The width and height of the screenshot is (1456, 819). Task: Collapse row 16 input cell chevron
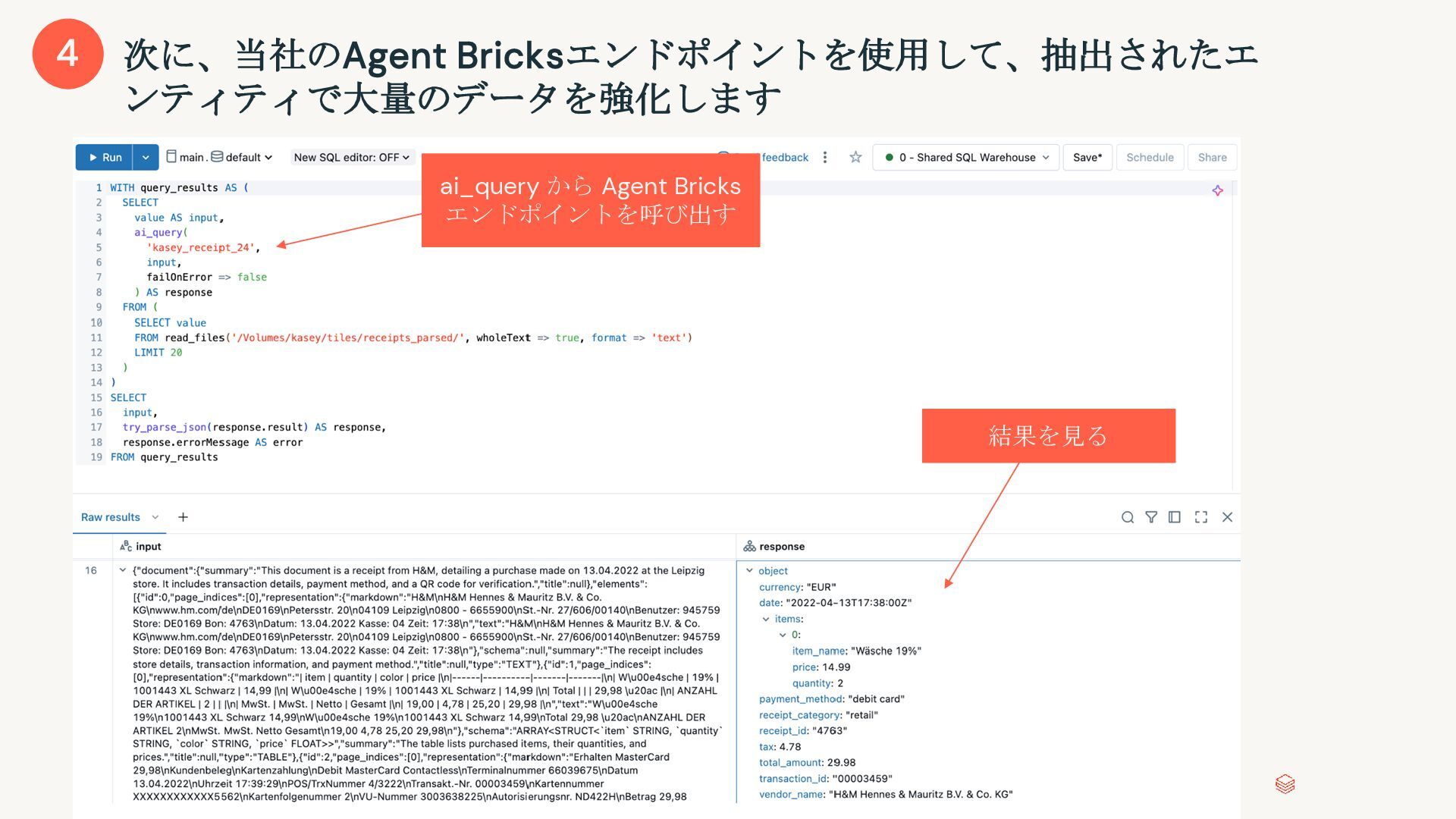click(x=122, y=570)
